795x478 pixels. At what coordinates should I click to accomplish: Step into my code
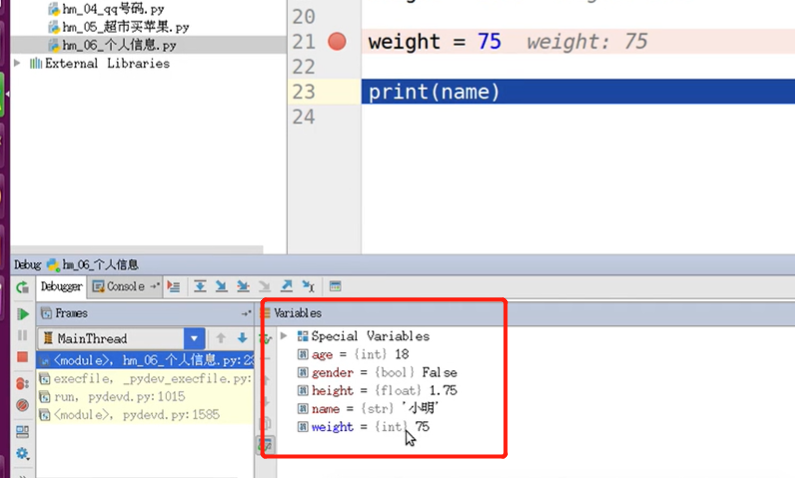click(x=243, y=286)
